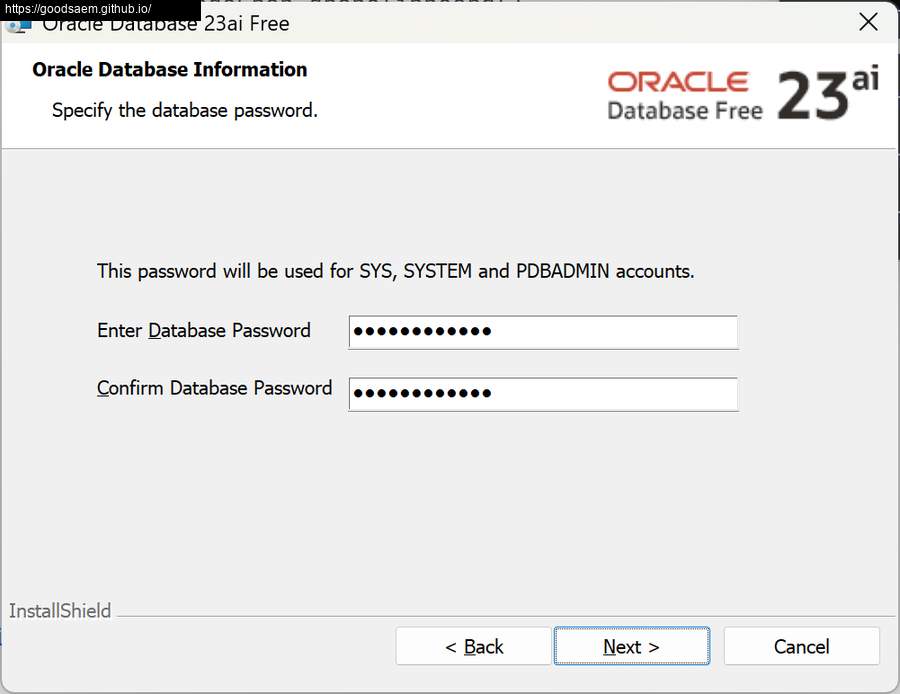
Task: Click the 'Database Free' logo text
Action: [x=685, y=111]
